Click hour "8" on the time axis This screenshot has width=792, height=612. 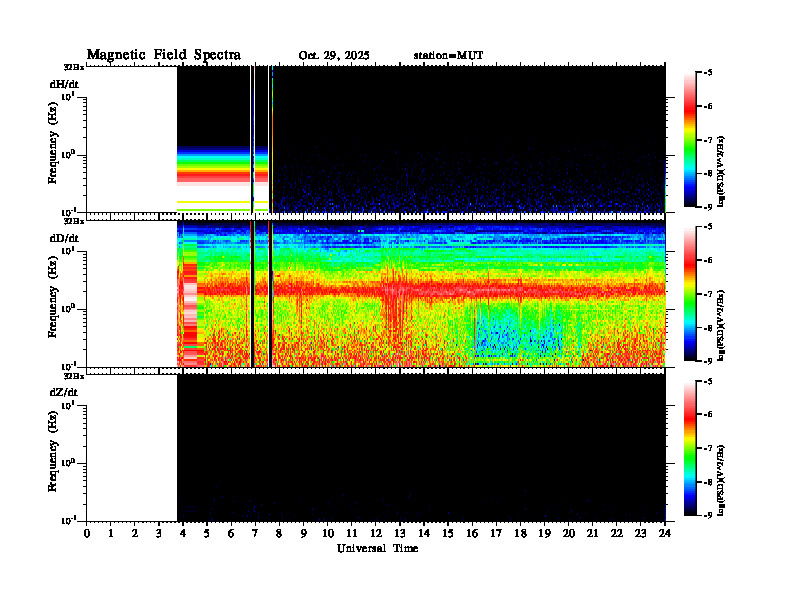click(x=279, y=533)
